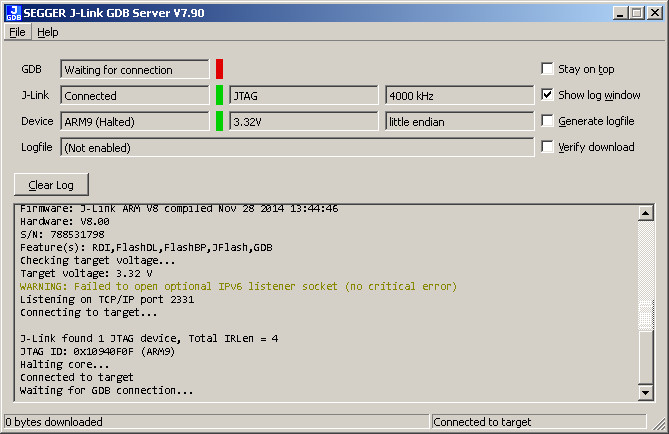Click log line 'Connecting to target...'

pyautogui.click(x=89, y=312)
